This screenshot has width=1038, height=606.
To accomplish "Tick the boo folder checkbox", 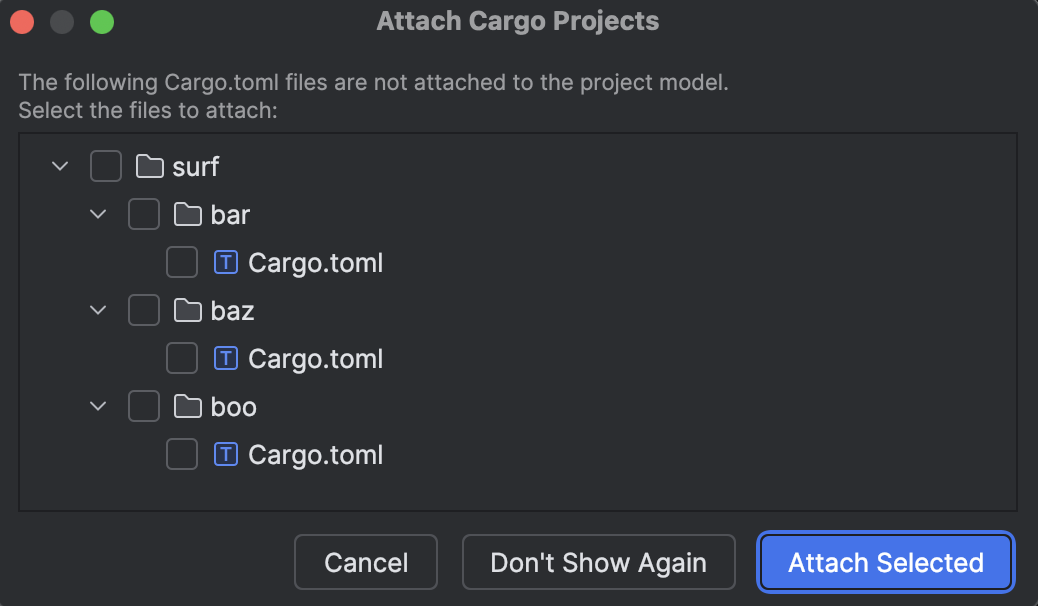I will (x=143, y=406).
